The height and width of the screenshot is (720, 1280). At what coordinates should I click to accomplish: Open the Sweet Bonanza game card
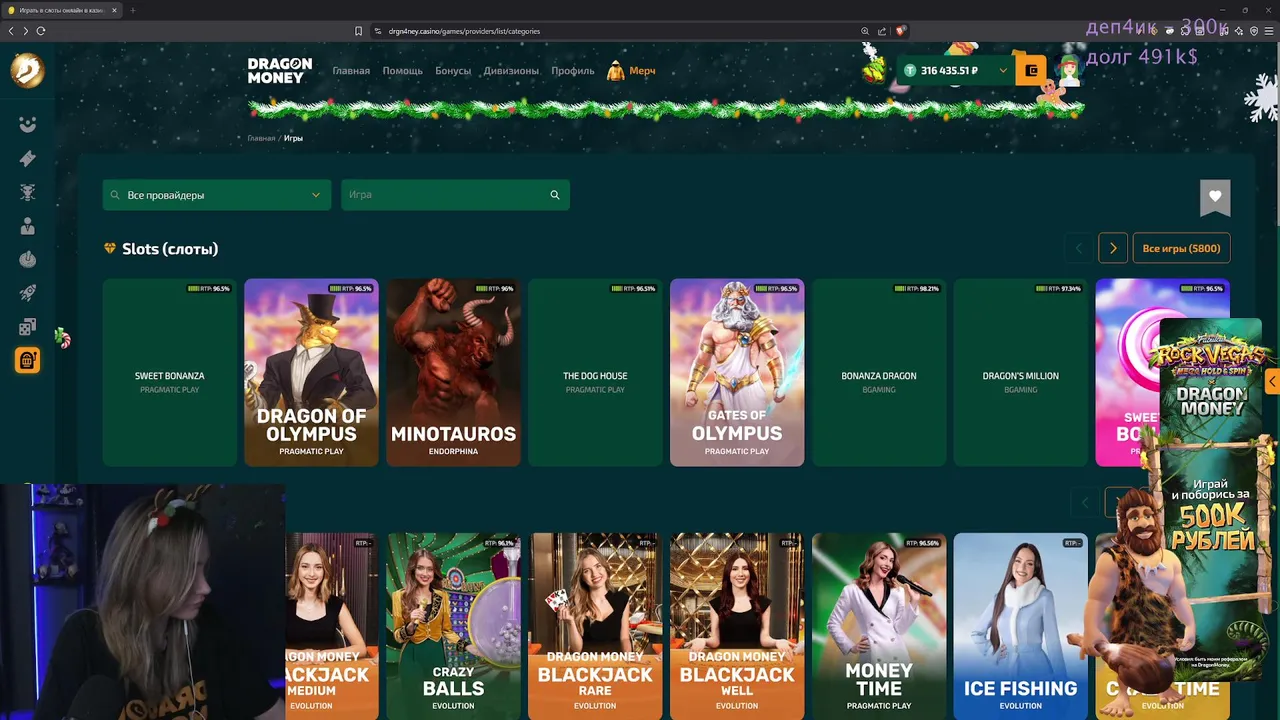169,372
